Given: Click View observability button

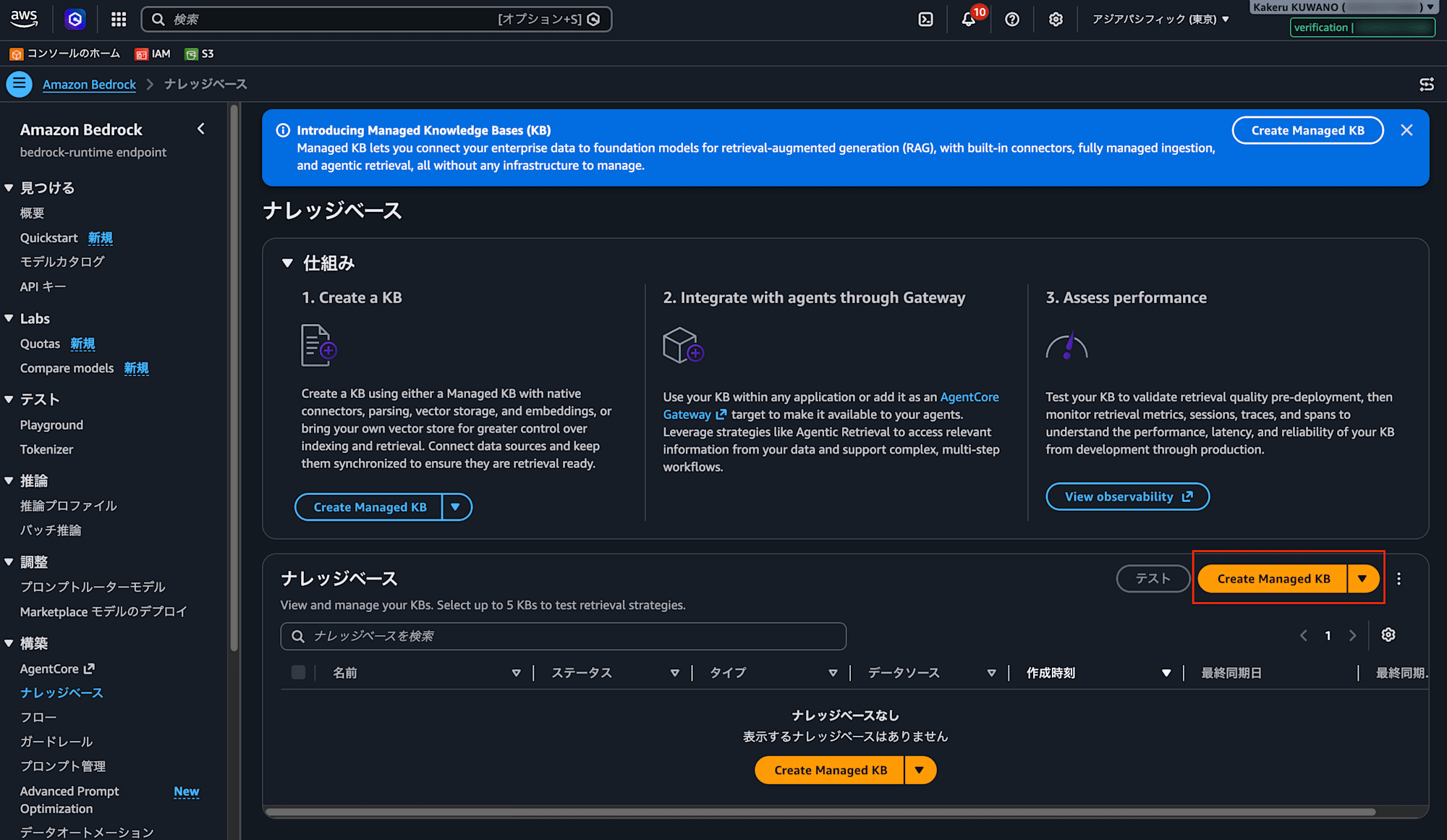Looking at the screenshot, I should (x=1127, y=496).
